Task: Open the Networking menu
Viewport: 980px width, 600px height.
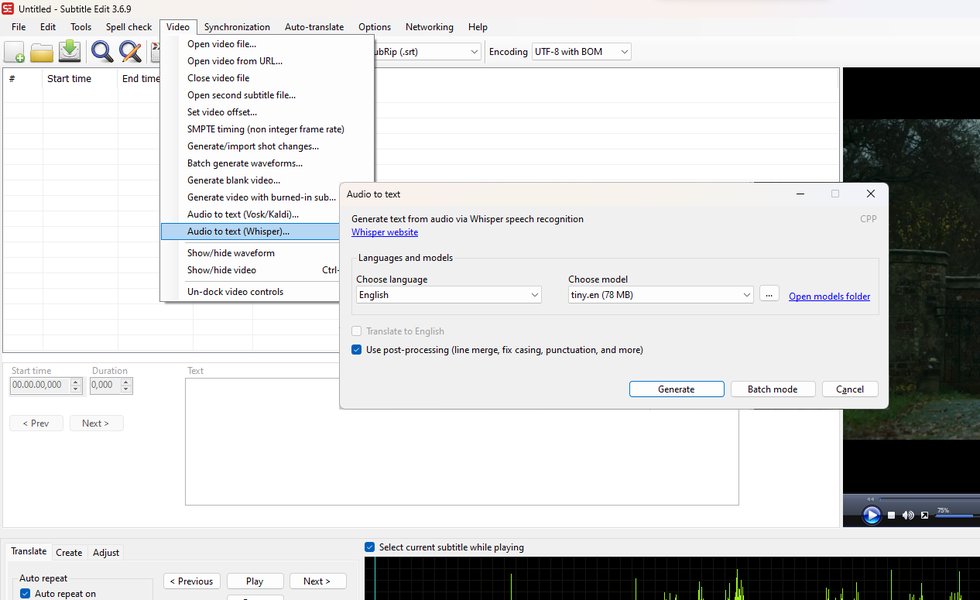Action: (x=429, y=27)
